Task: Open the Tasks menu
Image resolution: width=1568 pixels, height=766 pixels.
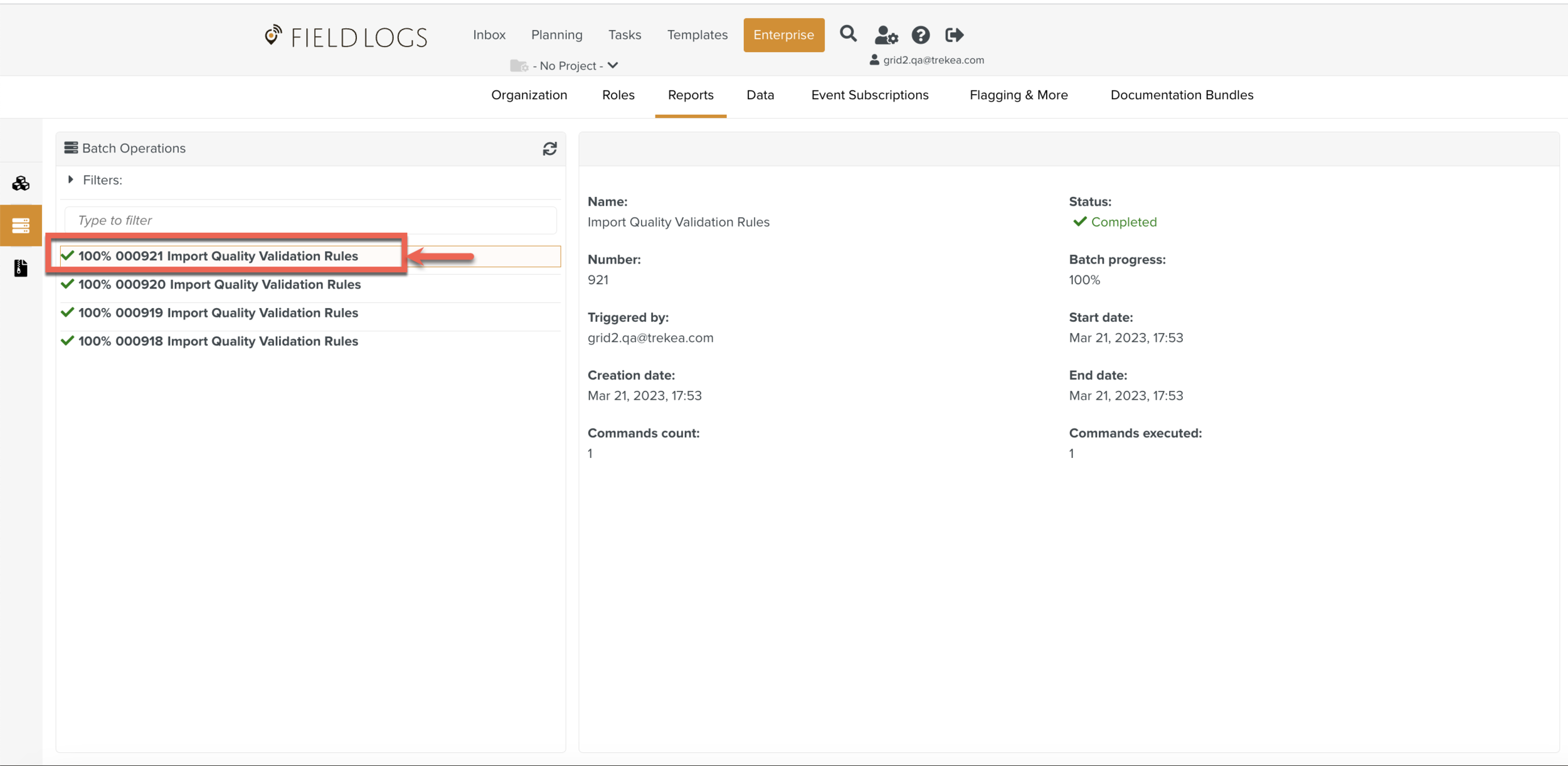Action: coord(624,35)
